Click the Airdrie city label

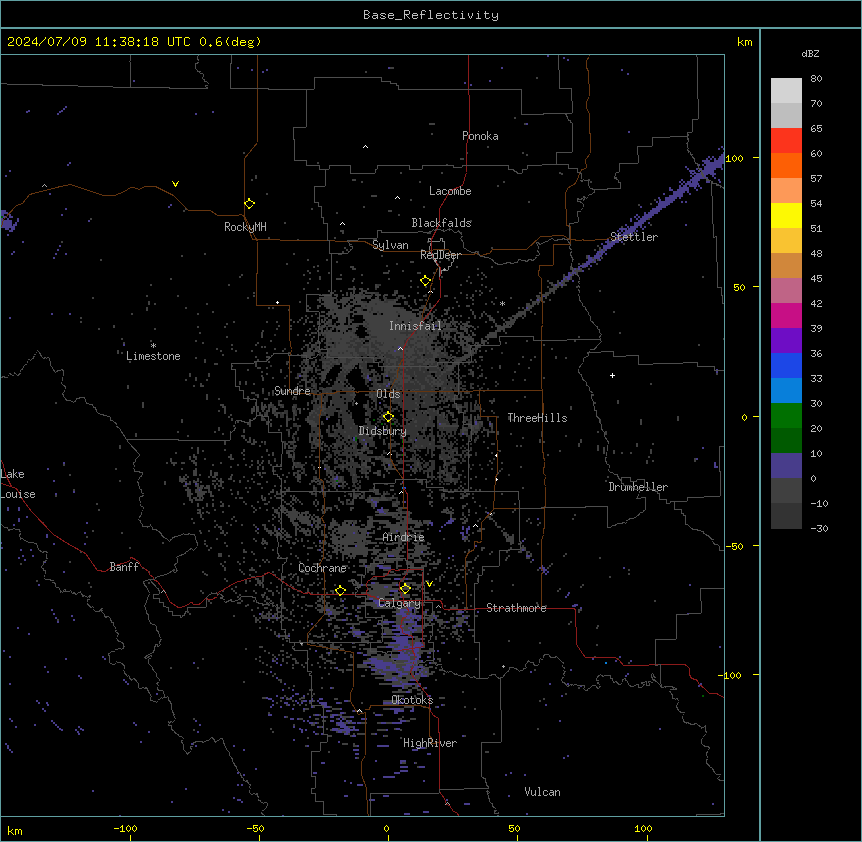[404, 537]
